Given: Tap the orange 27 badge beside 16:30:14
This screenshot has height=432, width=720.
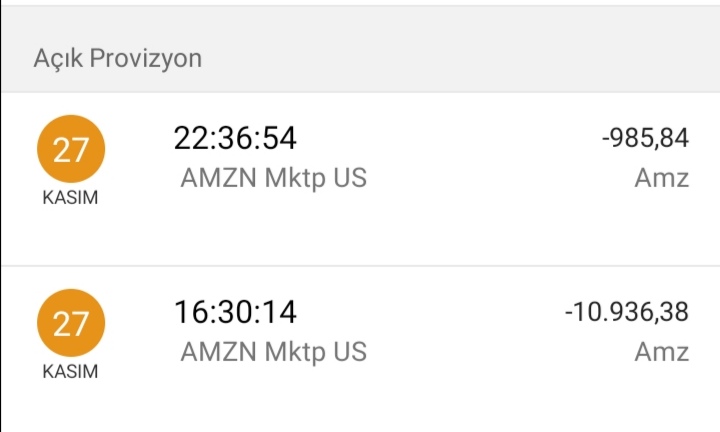Looking at the screenshot, I should [71, 323].
